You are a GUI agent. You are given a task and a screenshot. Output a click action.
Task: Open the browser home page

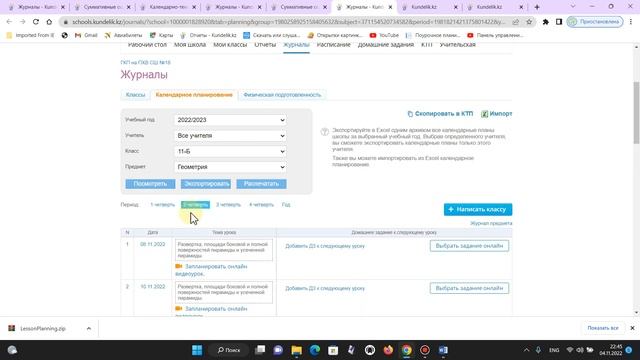click(49, 22)
